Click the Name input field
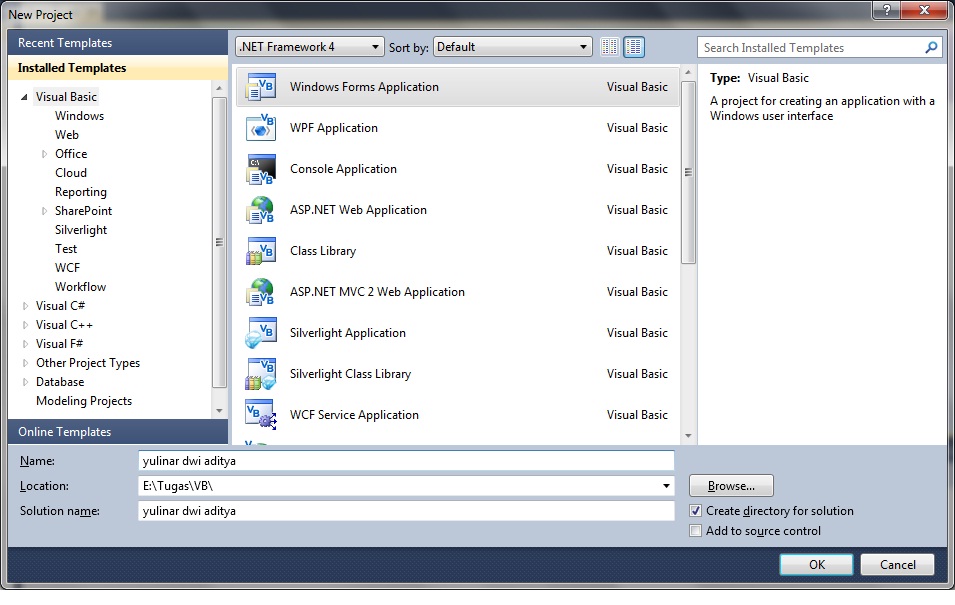 pos(406,461)
